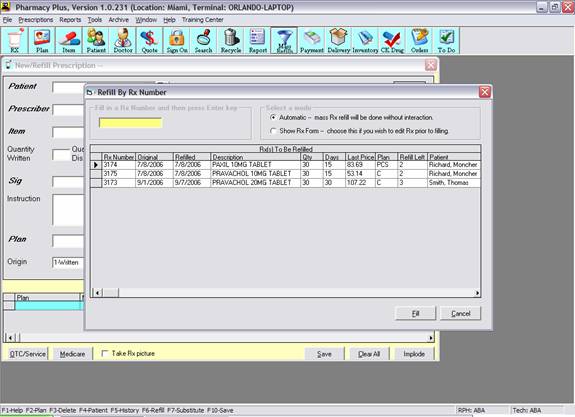
Task: Open the Origin 1-Written dropdown
Action: pyautogui.click(x=68, y=263)
